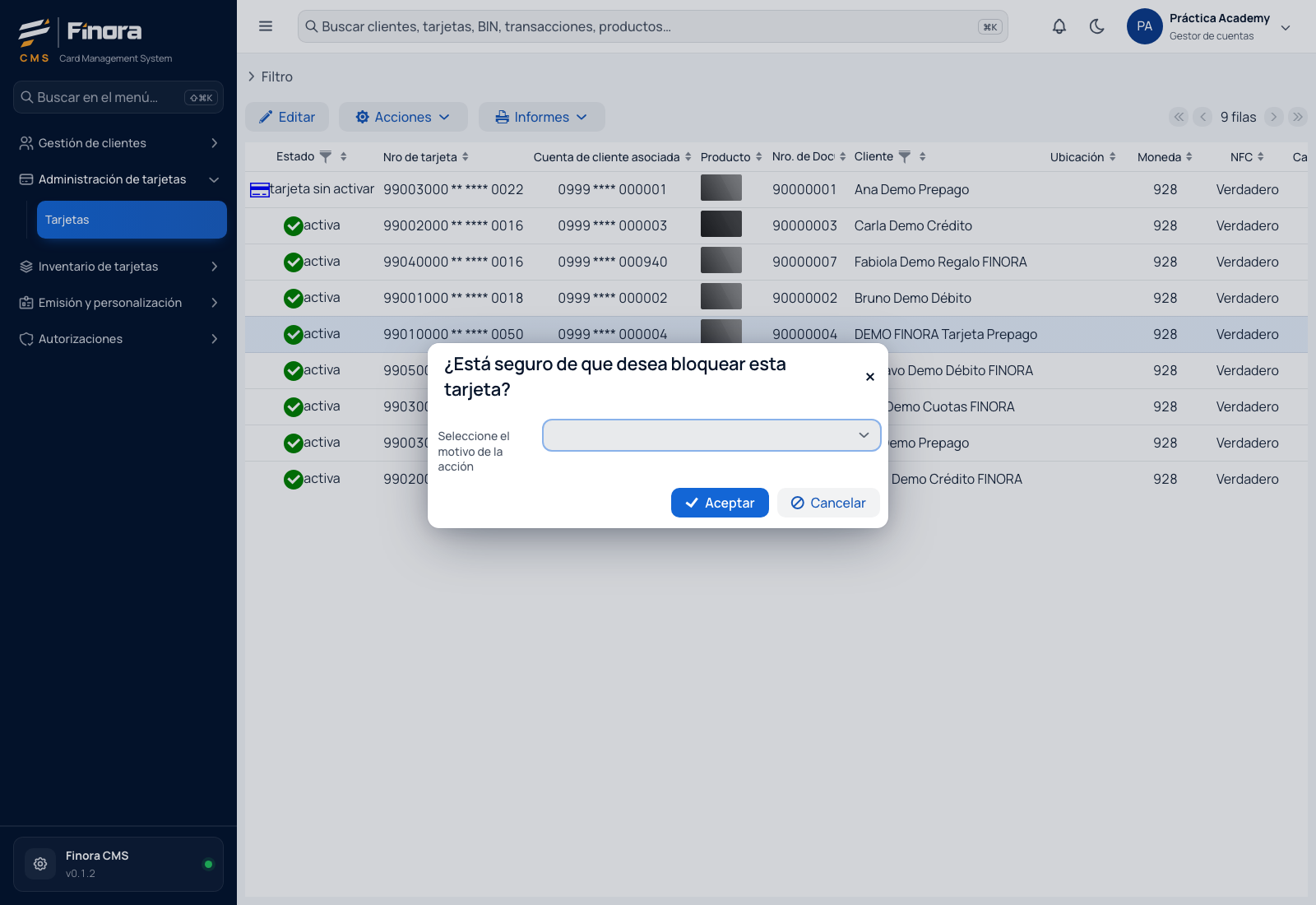Expand the Filtro section
1316x905 pixels.
pos(270,77)
